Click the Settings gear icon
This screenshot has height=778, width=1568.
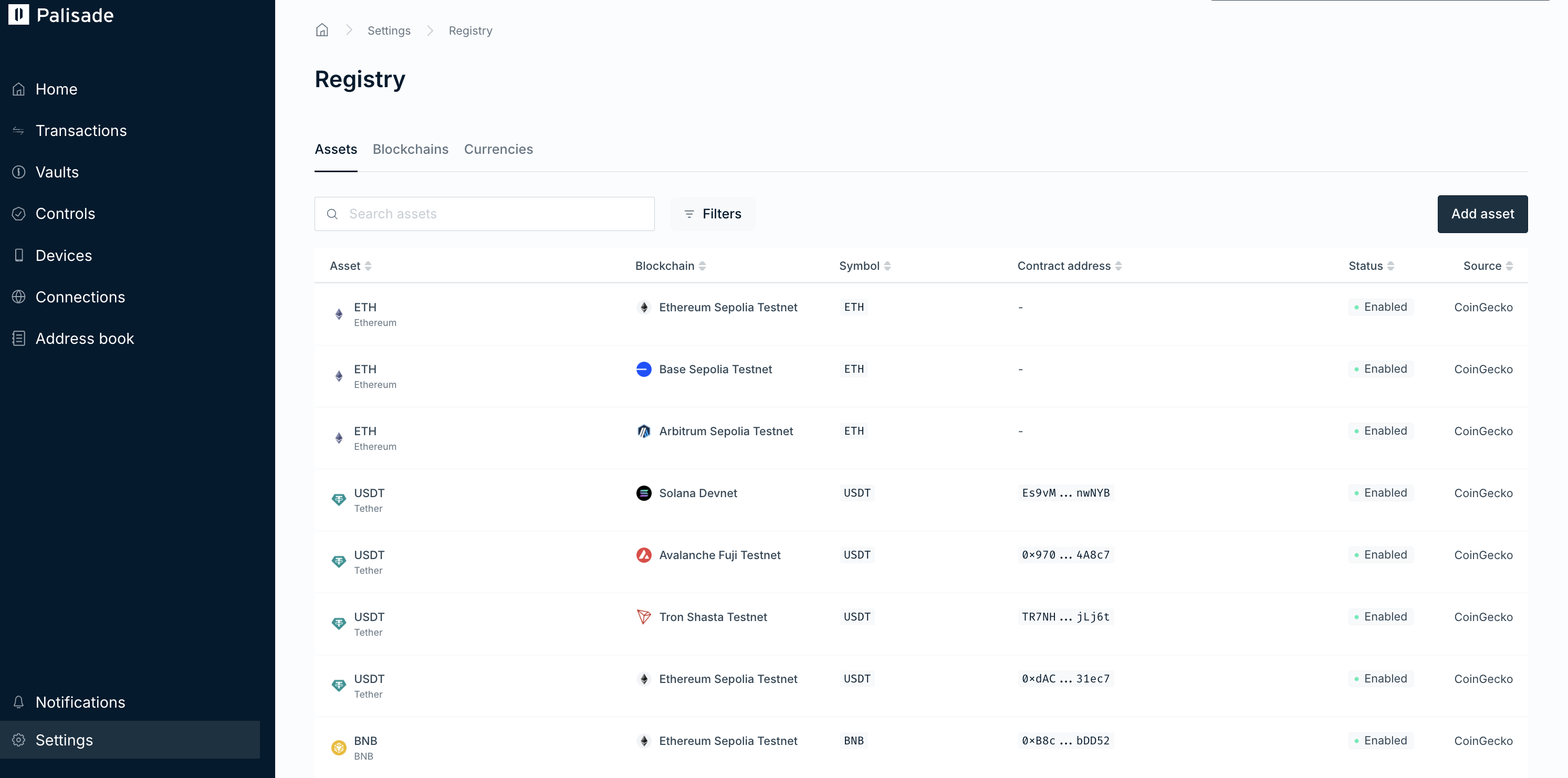(x=19, y=740)
